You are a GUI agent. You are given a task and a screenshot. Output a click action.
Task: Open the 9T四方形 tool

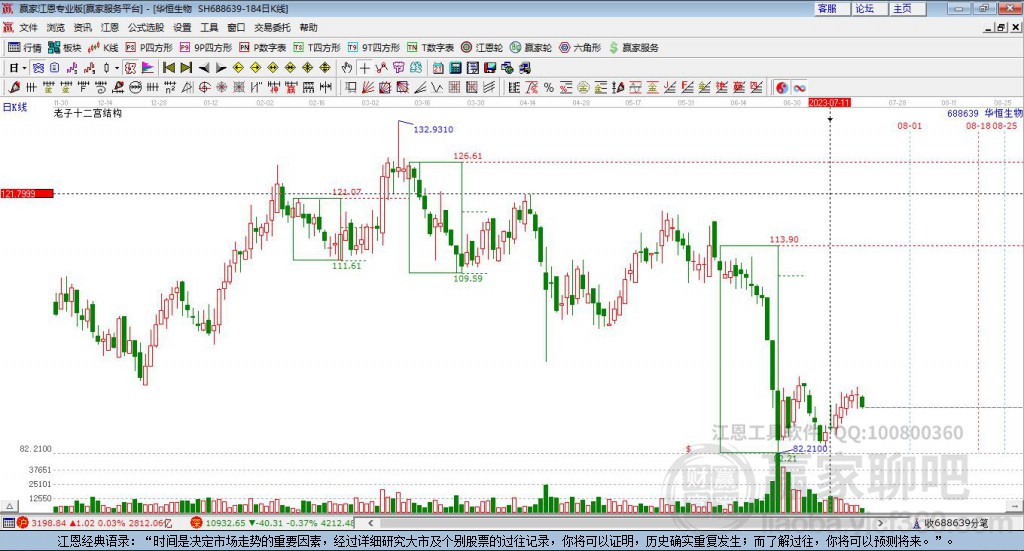[374, 48]
